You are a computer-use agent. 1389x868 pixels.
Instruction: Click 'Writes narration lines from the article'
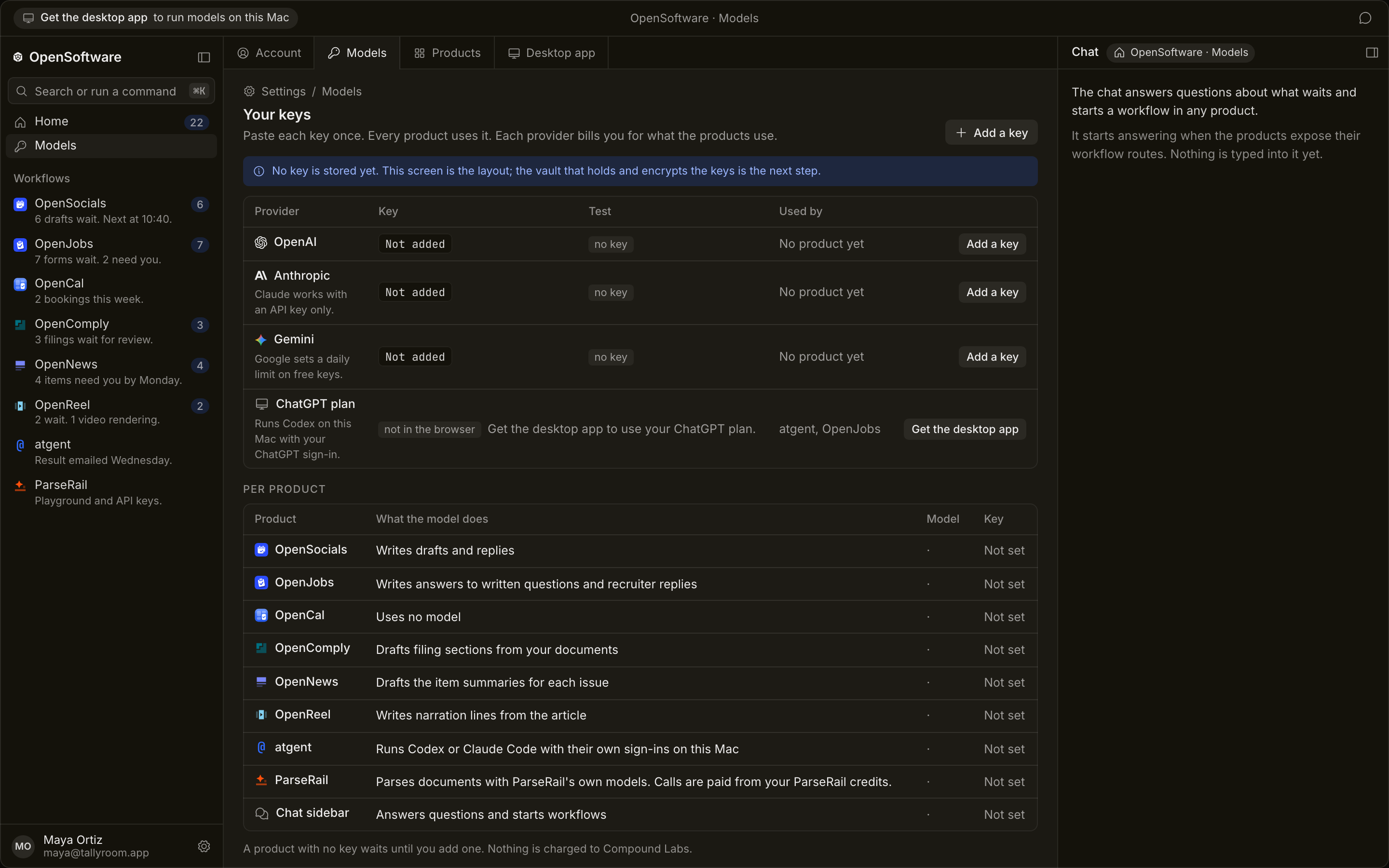coord(481,715)
